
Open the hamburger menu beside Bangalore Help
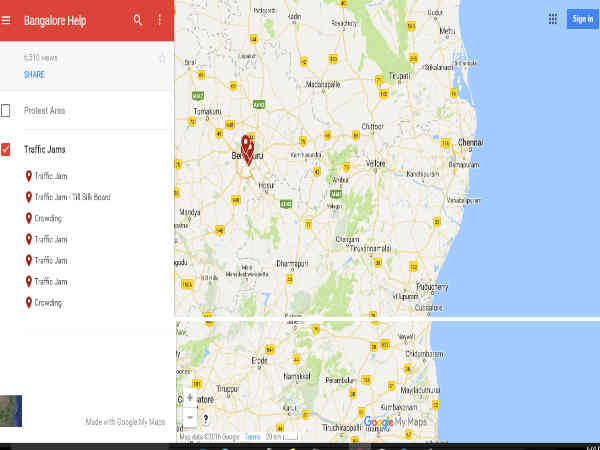[7, 20]
